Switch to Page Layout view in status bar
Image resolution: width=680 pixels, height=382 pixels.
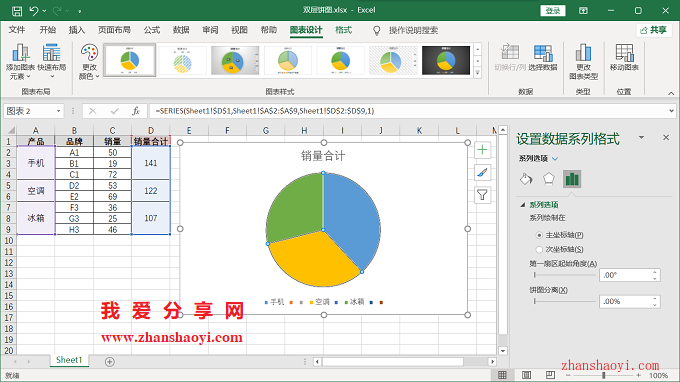tap(526, 375)
